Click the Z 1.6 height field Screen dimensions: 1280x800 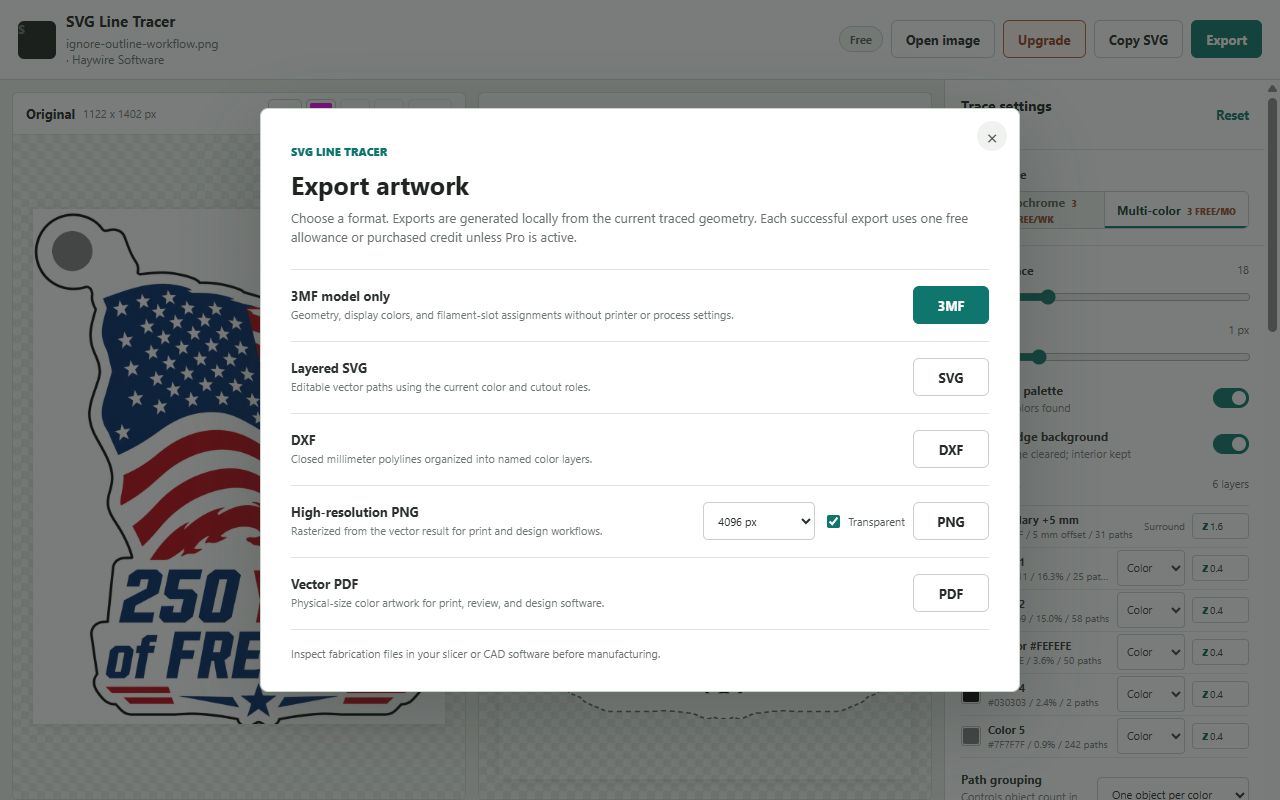[x=1220, y=526]
